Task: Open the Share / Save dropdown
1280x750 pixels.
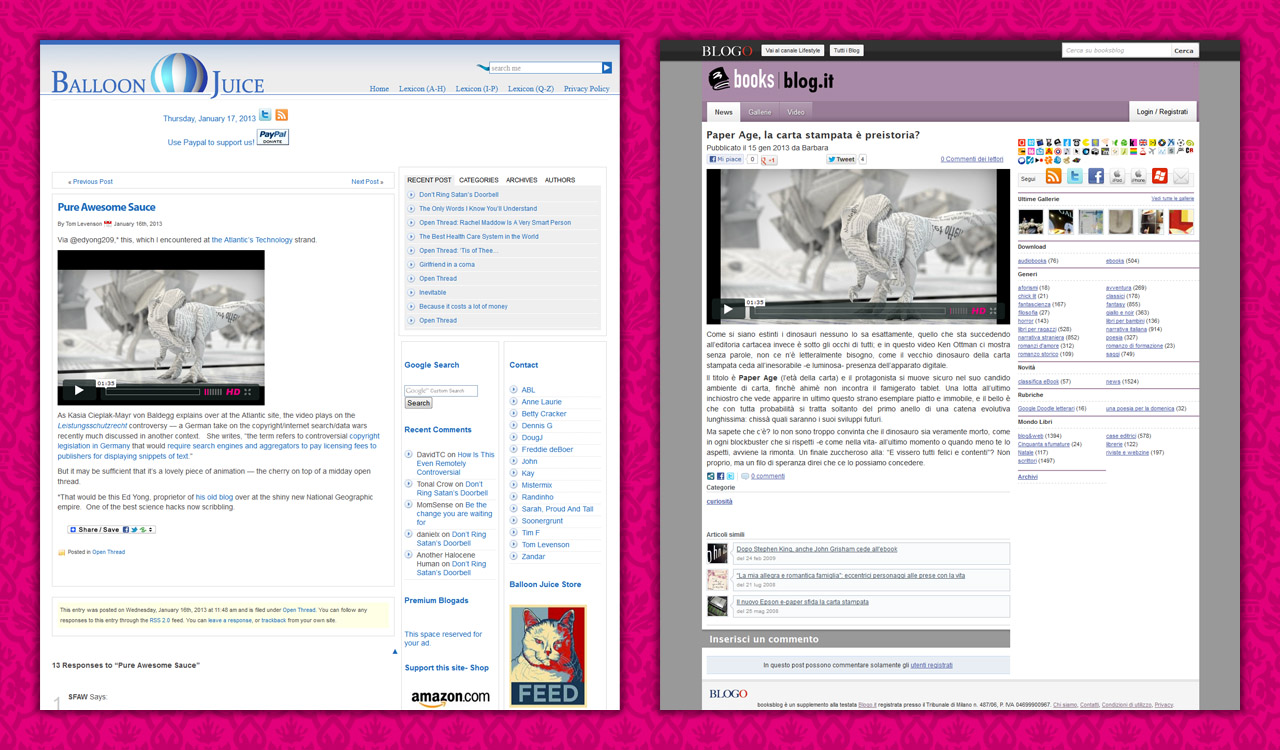Action: (x=111, y=530)
